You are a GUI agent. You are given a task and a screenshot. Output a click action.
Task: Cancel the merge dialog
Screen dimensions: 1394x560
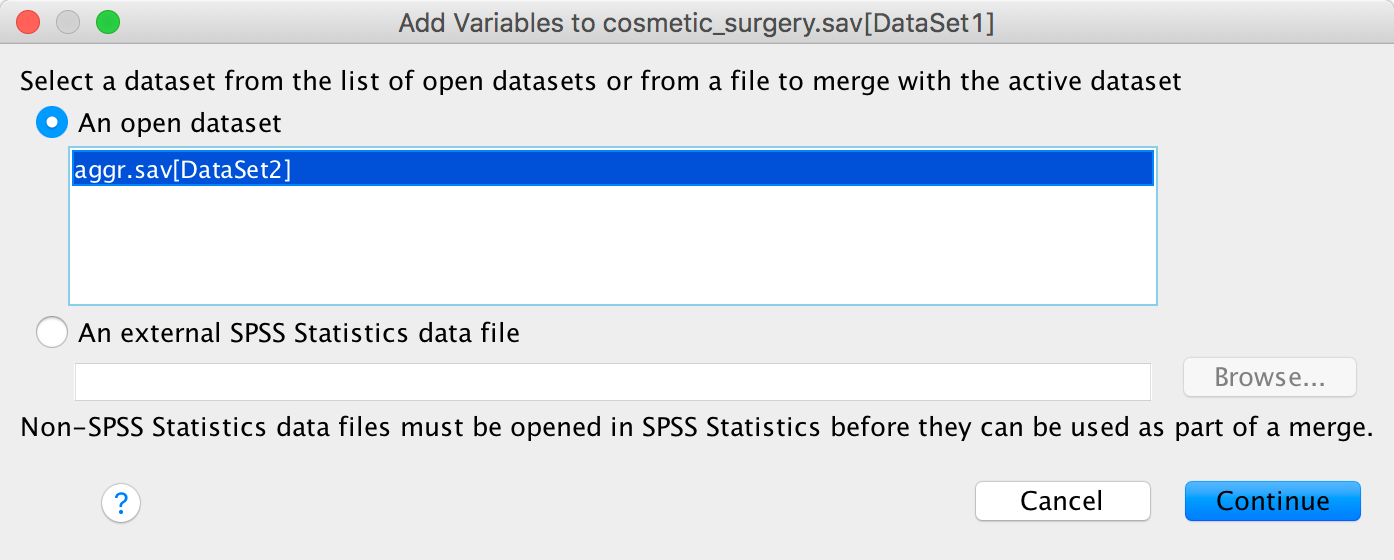point(1062,501)
